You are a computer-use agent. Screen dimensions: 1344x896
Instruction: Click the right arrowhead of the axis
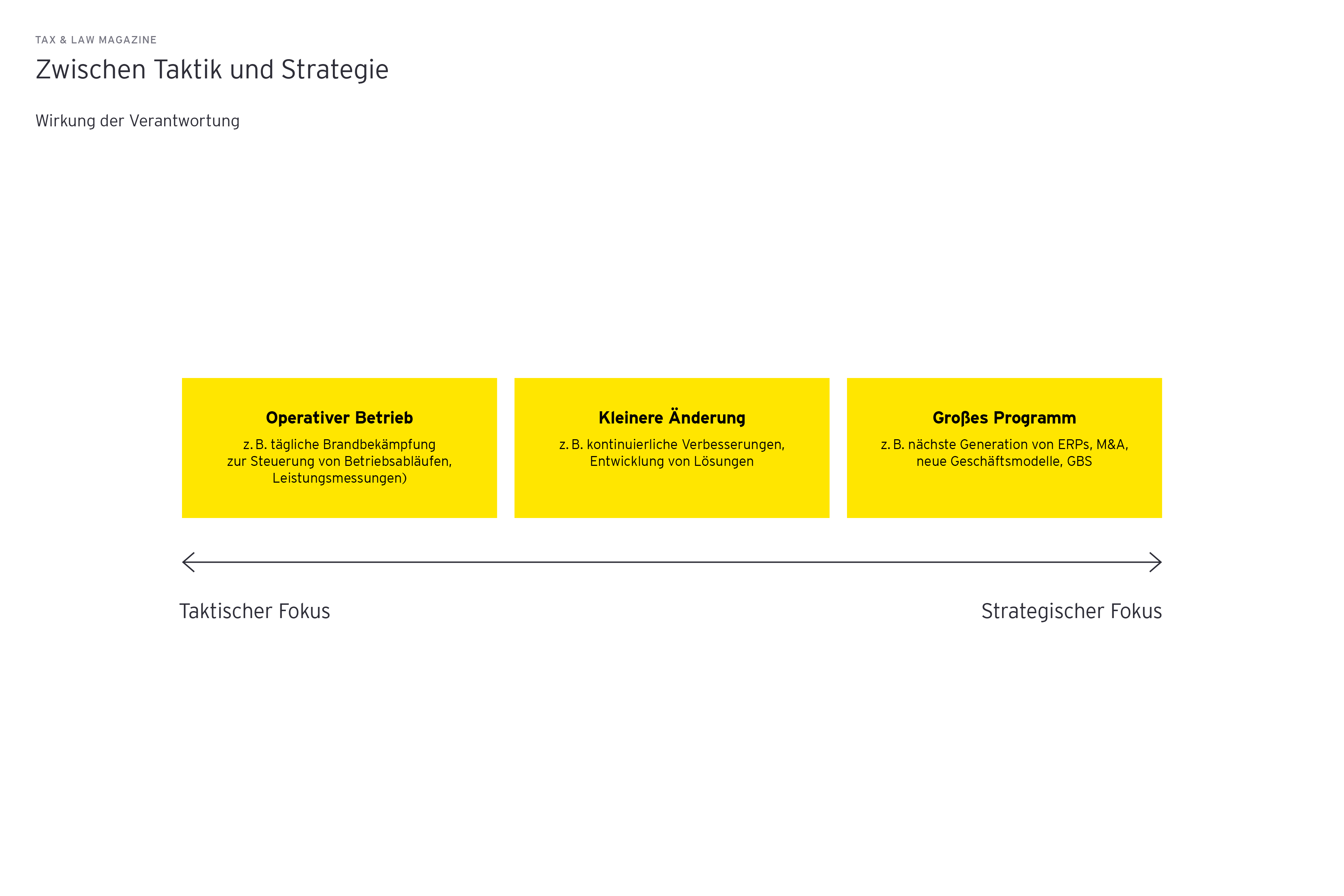pos(1156,562)
